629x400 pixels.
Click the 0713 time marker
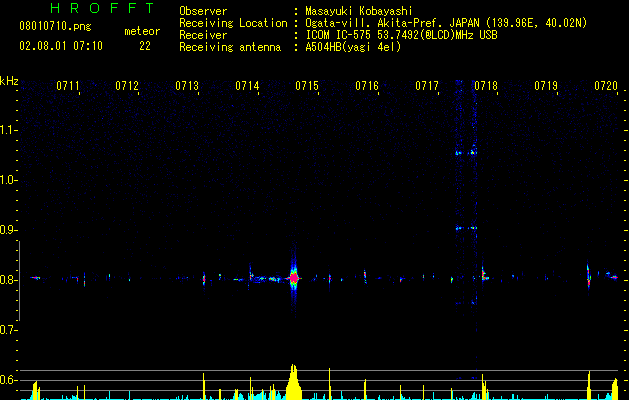[x=187, y=86]
